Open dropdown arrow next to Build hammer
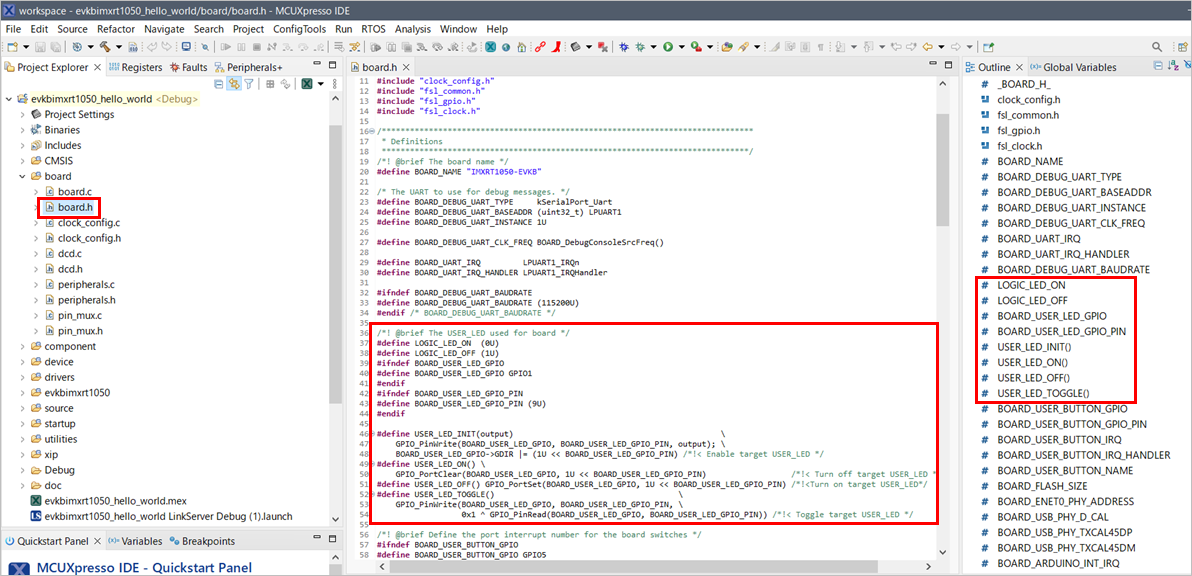Viewport: 1192px width, 576px height. pyautogui.click(x=119, y=46)
